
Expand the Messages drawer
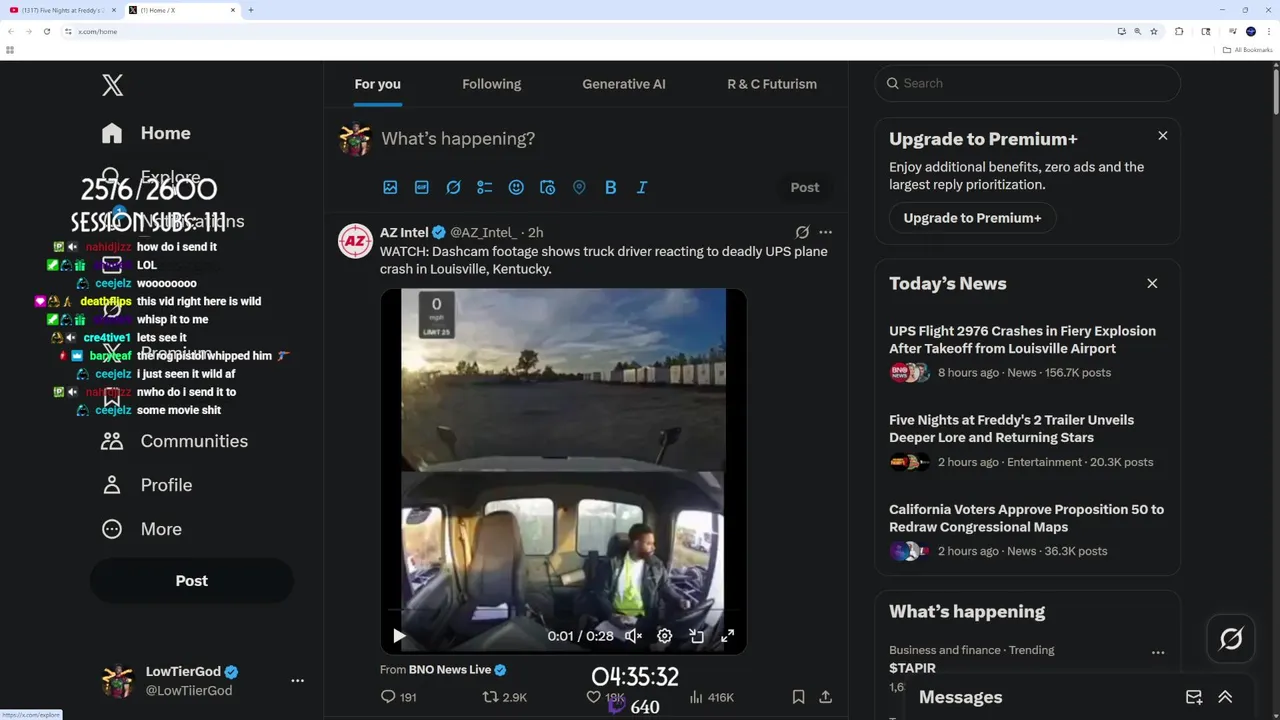pyautogui.click(x=1225, y=697)
